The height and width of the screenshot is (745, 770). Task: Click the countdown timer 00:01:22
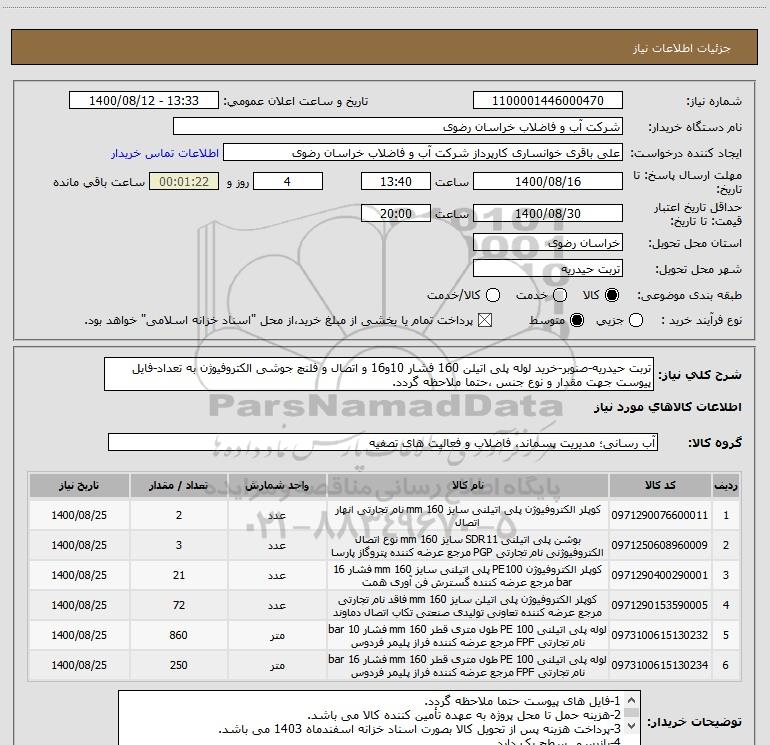click(x=184, y=181)
